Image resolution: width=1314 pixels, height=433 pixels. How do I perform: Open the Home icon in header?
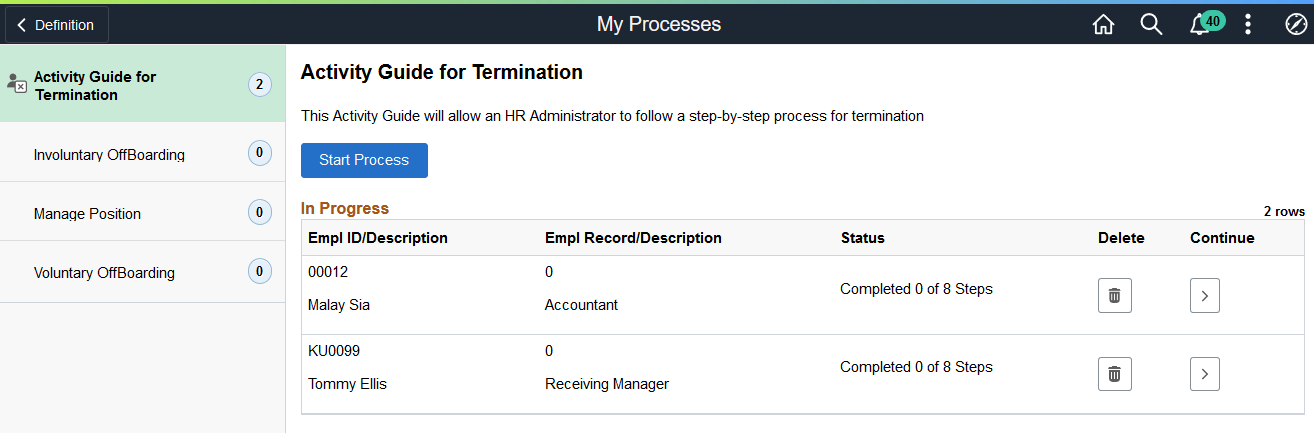tap(1103, 24)
